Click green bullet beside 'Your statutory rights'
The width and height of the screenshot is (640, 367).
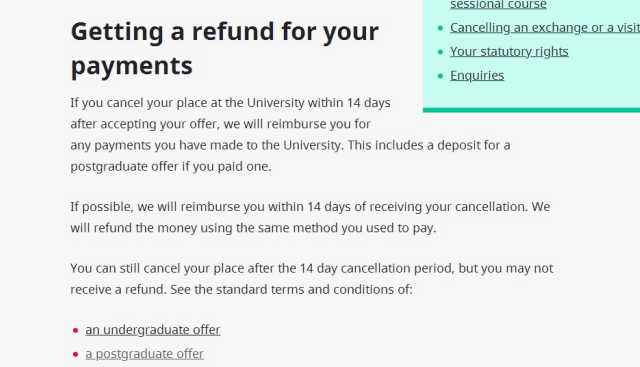[440, 52]
